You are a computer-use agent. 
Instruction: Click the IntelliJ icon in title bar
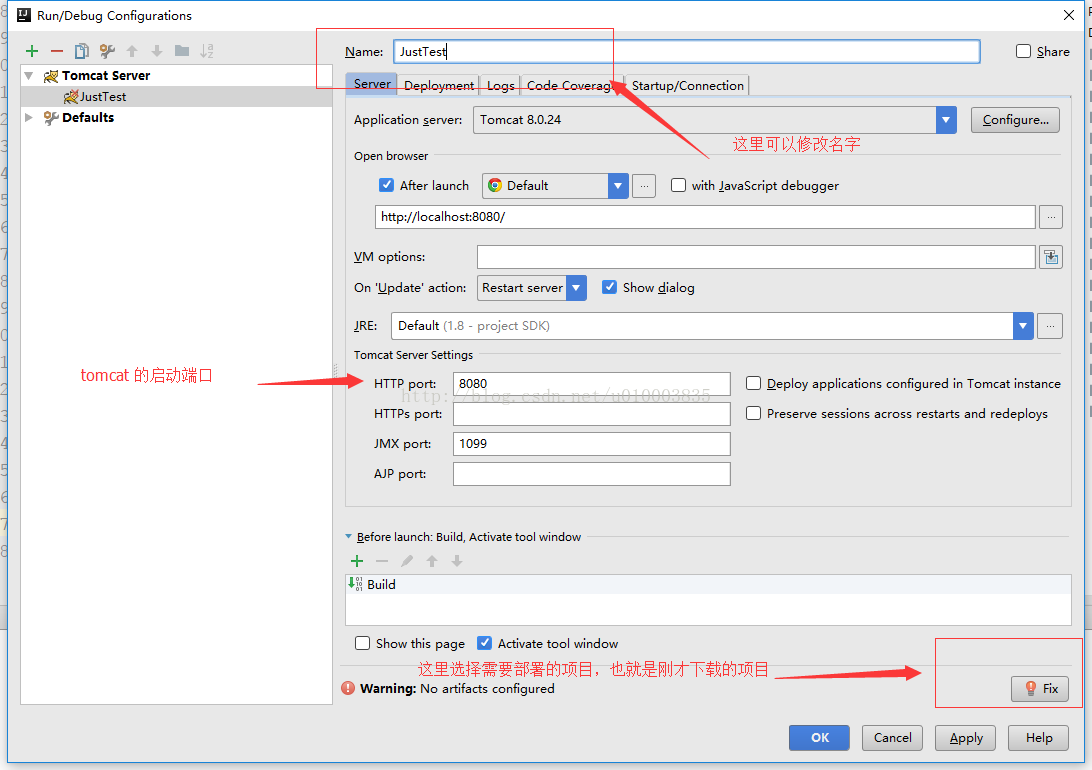[x=24, y=15]
